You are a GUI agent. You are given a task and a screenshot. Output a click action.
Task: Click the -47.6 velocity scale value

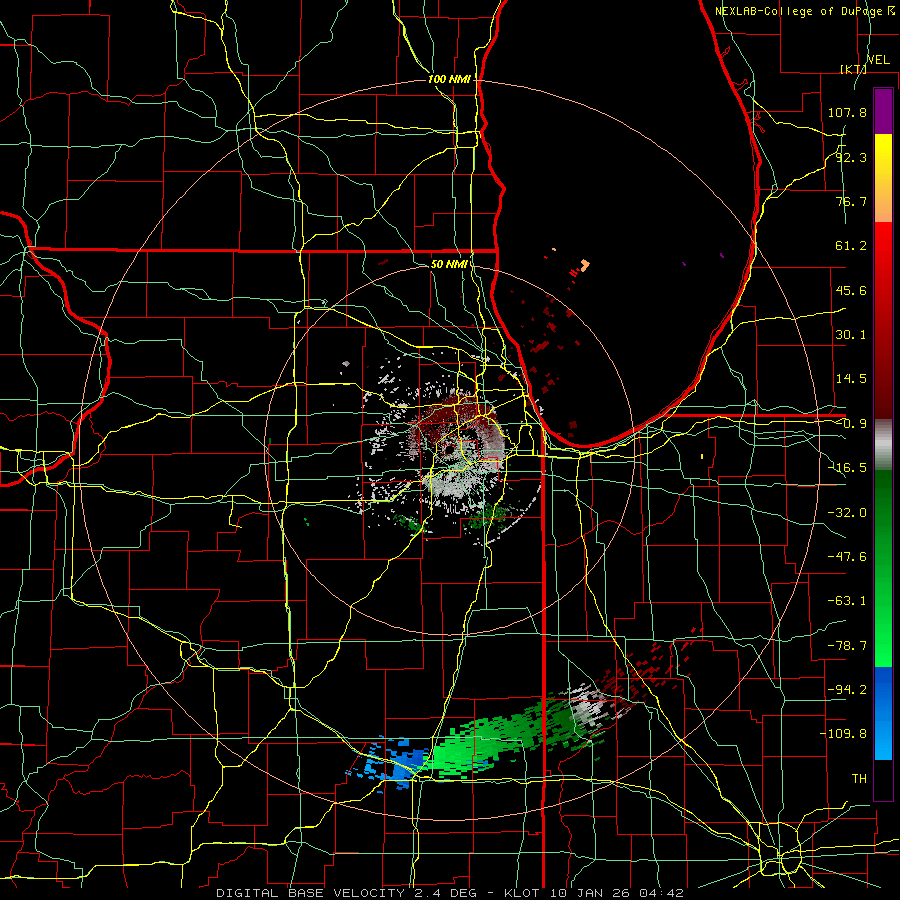coord(847,557)
